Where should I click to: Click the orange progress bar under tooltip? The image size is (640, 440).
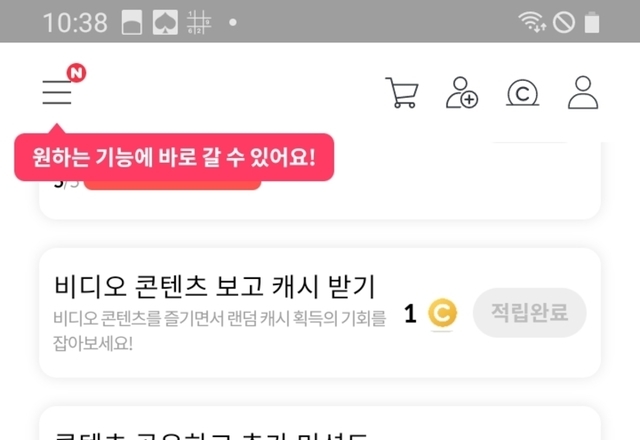coord(172,185)
